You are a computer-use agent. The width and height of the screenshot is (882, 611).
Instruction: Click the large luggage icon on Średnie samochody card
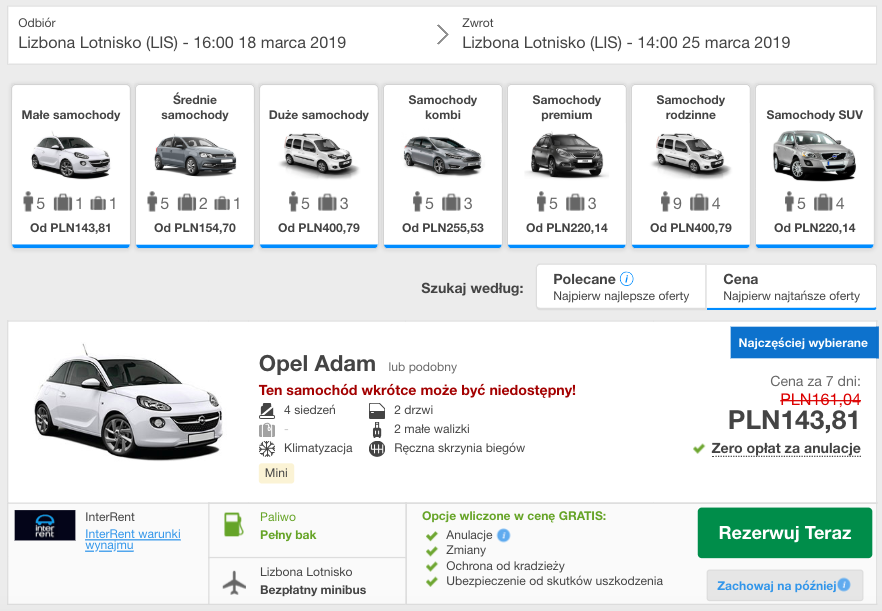click(187, 203)
